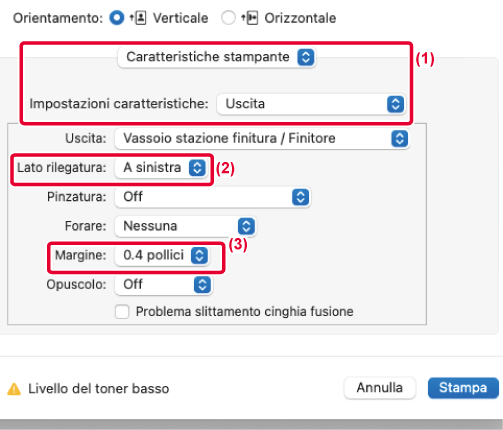Enable Problema slittamento cinghia fusione checkbox
Viewport: 503px width, 430px height.
click(x=122, y=312)
